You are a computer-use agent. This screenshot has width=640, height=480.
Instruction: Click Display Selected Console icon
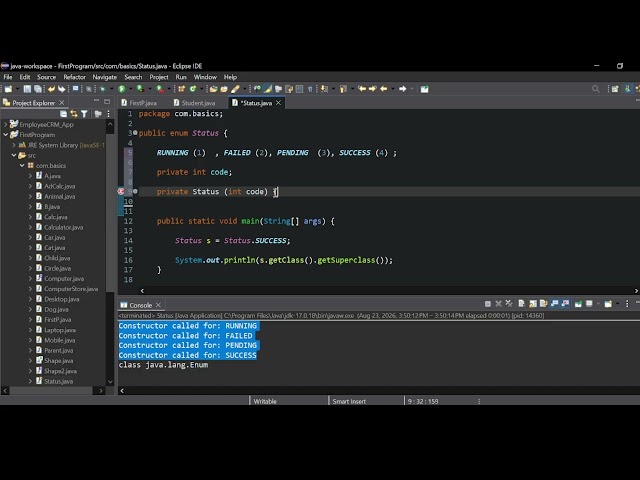(589, 304)
